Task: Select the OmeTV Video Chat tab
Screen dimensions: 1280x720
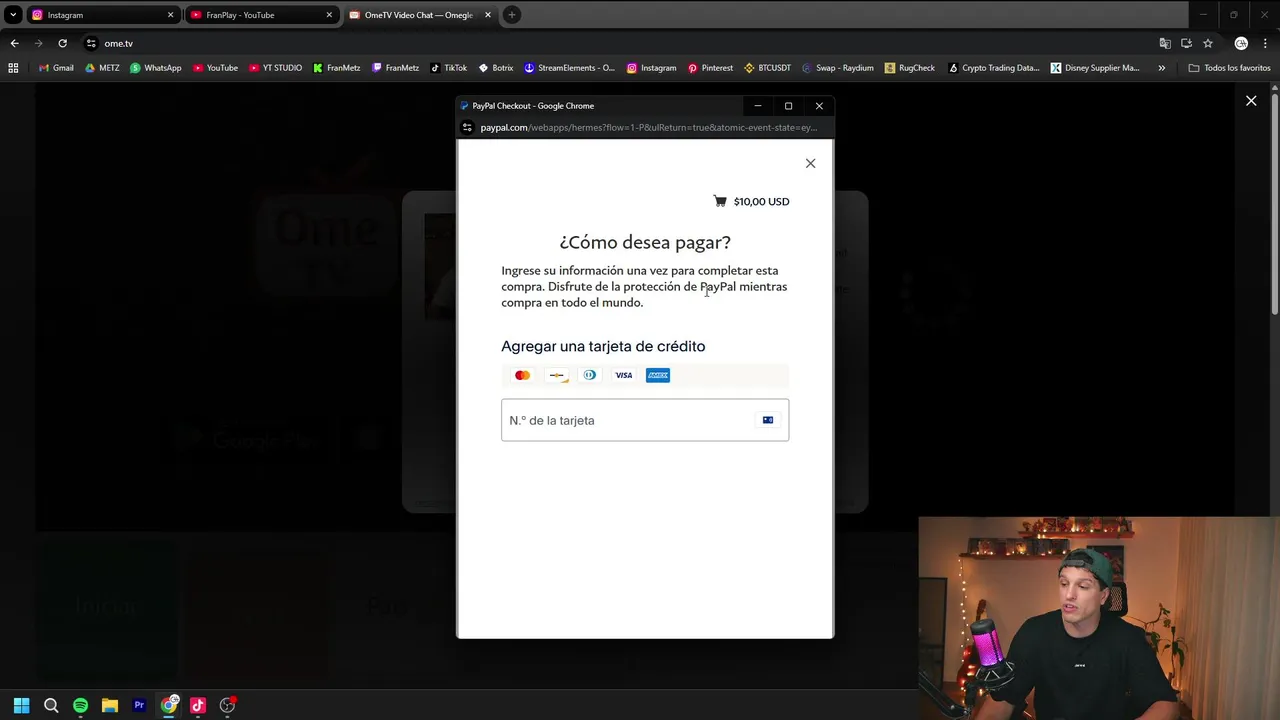Action: 420,15
